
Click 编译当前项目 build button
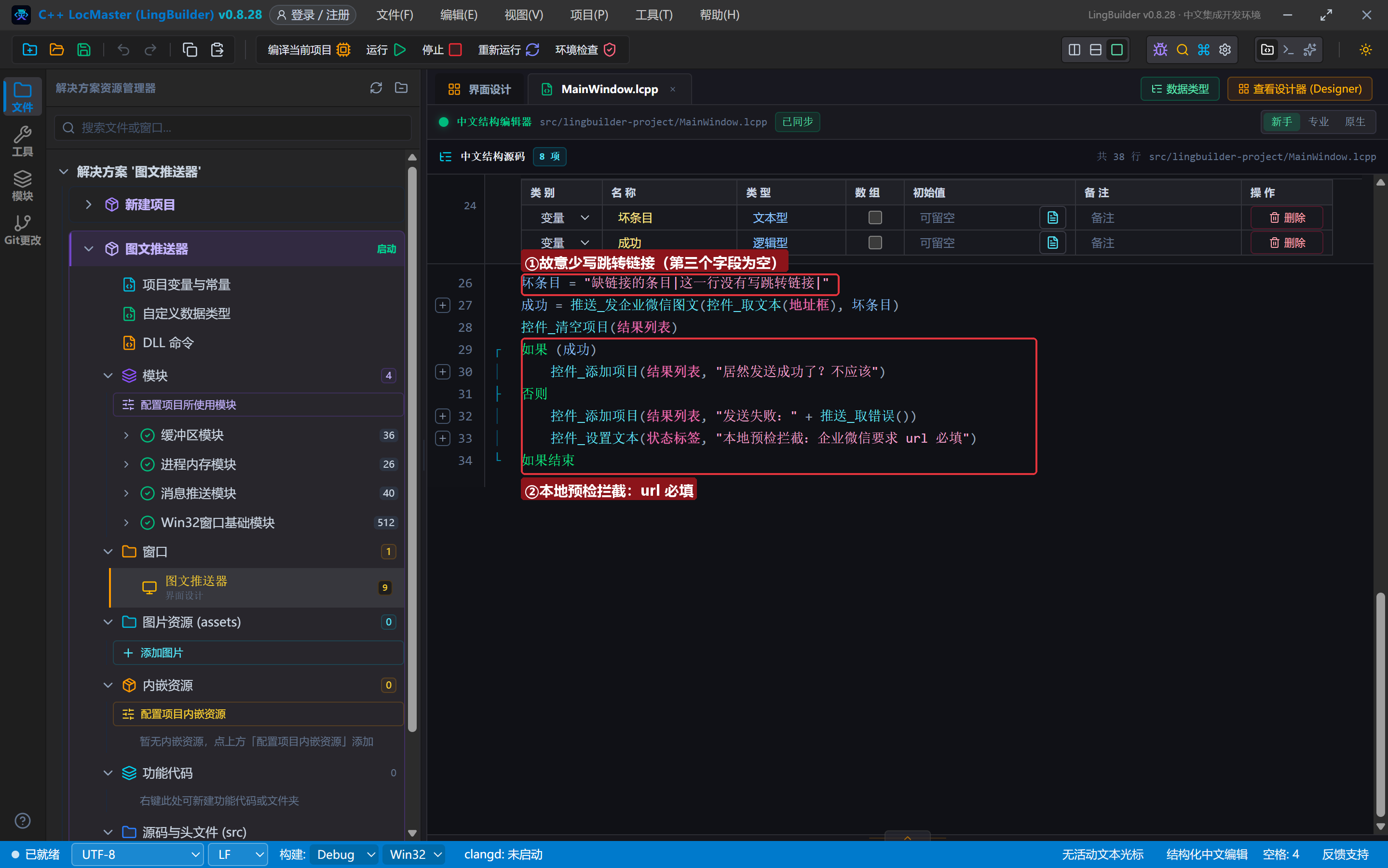click(x=309, y=50)
